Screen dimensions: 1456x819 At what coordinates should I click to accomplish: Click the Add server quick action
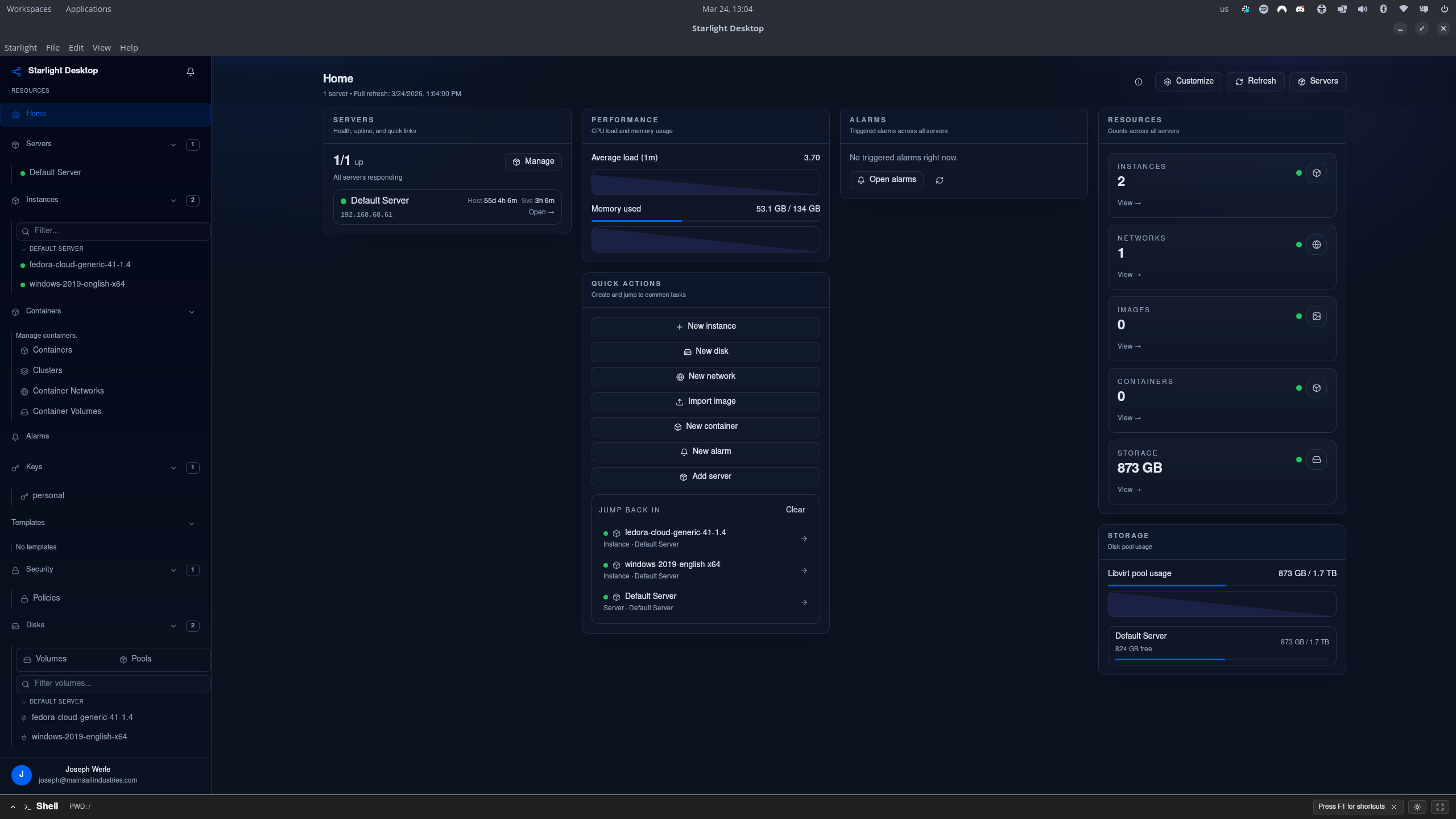706,477
